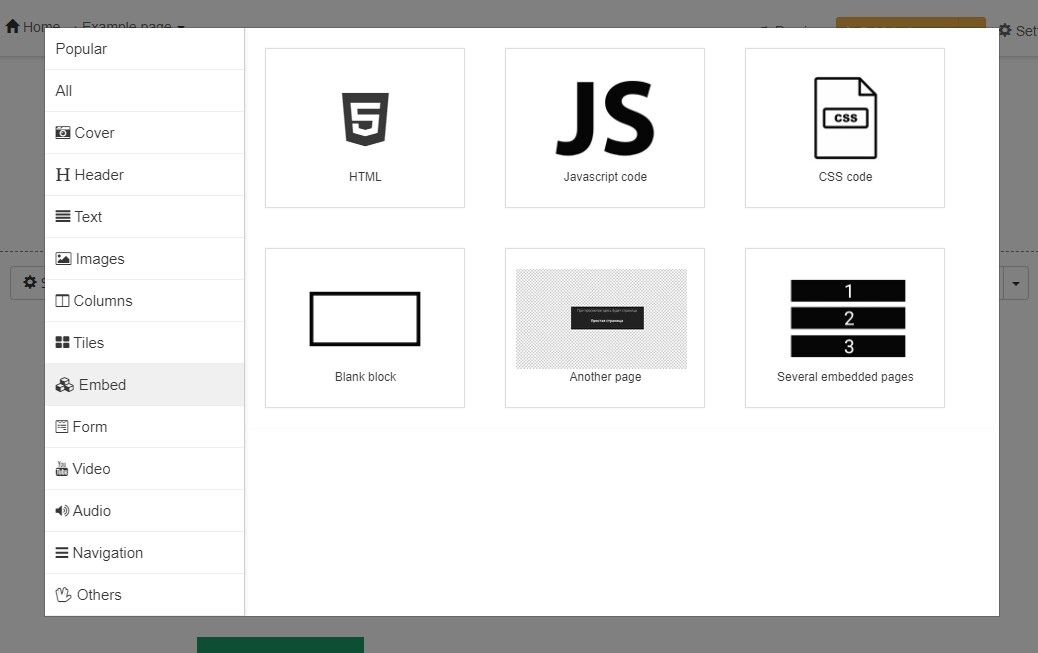This screenshot has height=653, width=1038.
Task: Add the HTML block with HTML5 logo
Action: pyautogui.click(x=365, y=128)
